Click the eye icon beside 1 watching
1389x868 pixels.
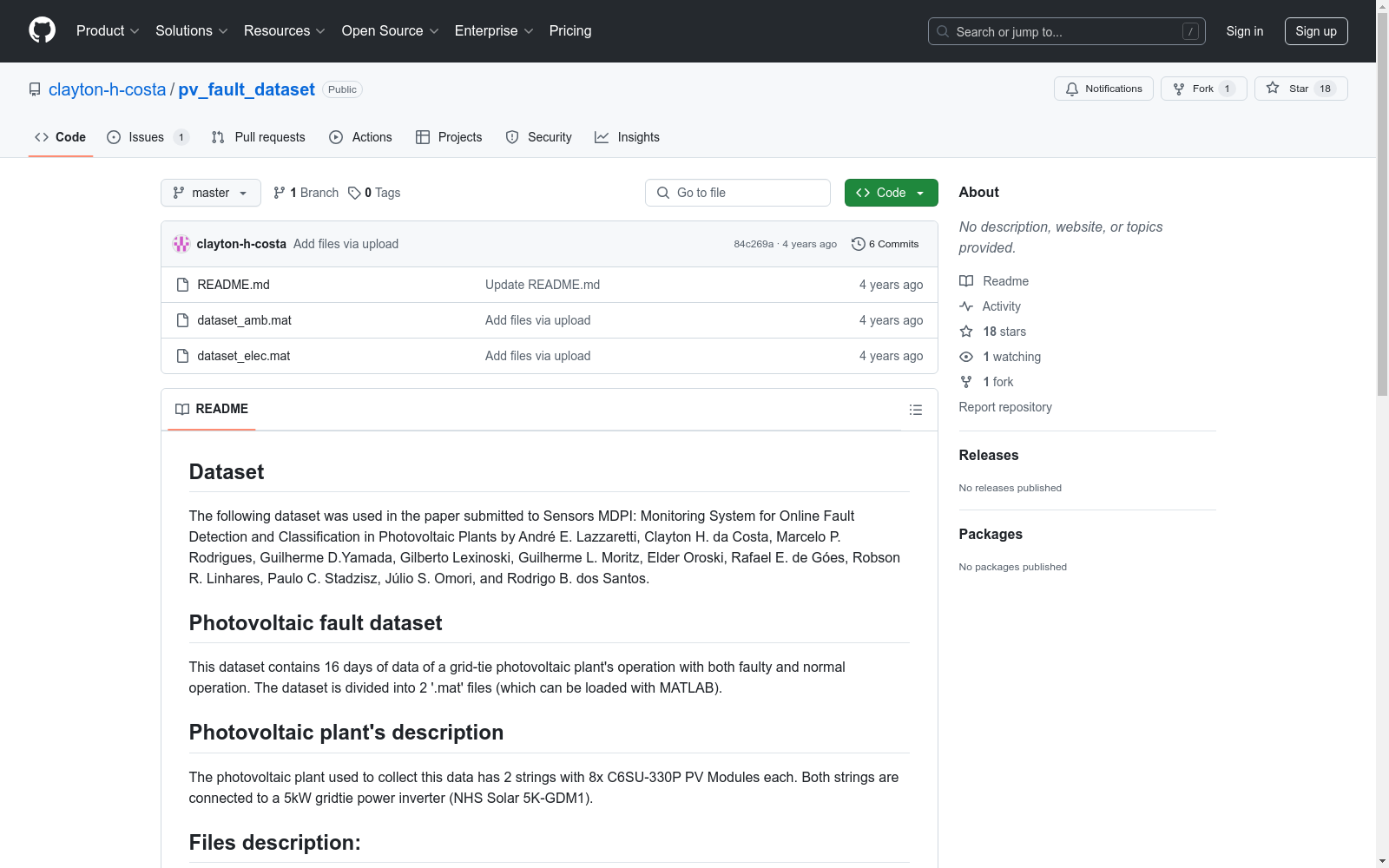966,357
